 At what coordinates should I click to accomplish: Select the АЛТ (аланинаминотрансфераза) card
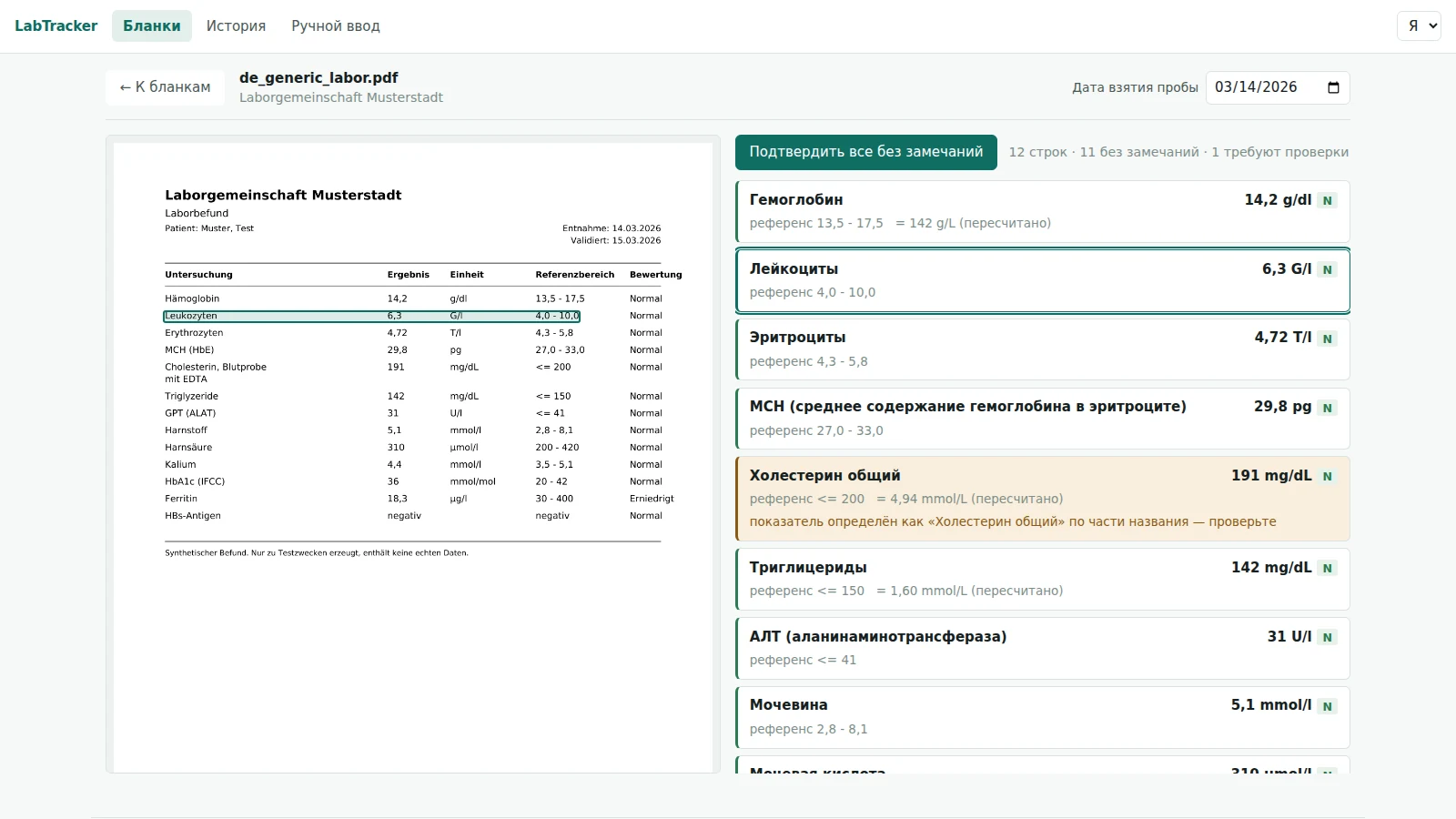coord(1042,648)
